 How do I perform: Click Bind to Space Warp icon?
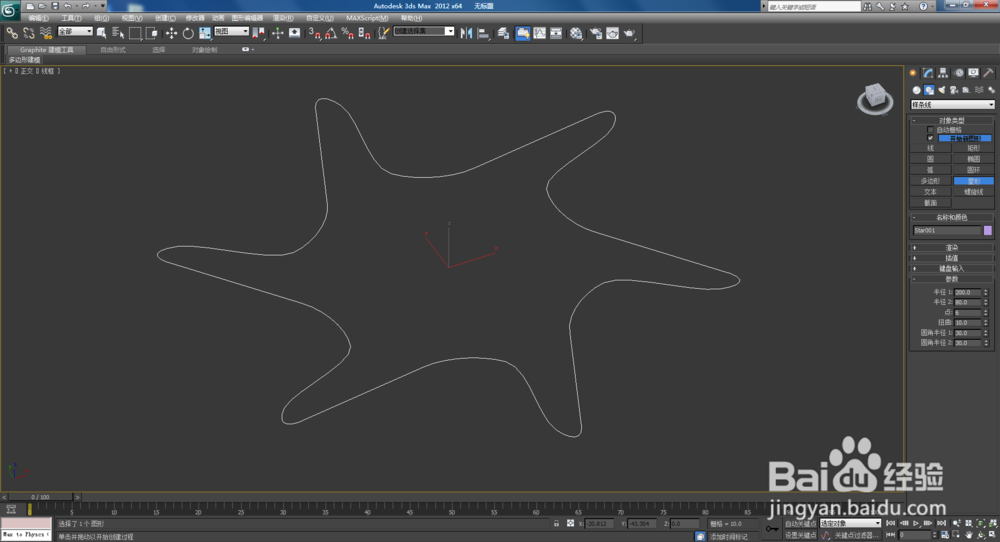click(x=45, y=33)
